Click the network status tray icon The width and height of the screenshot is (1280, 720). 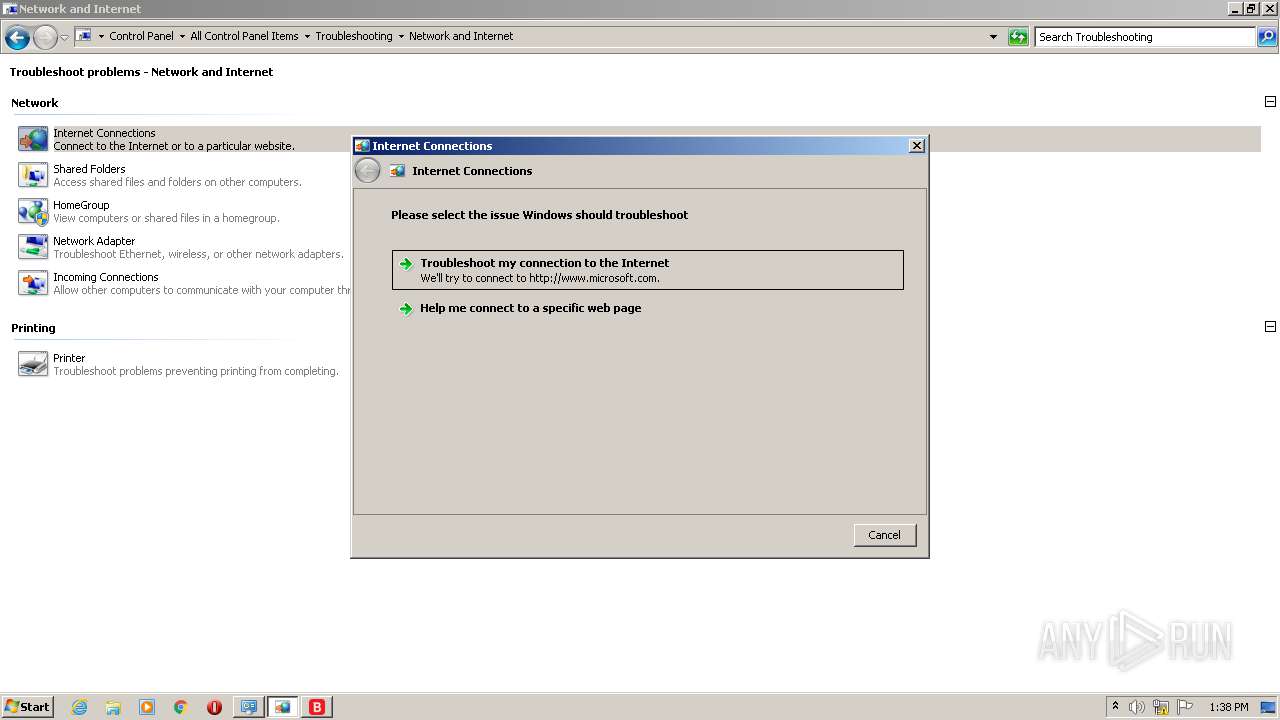(x=1161, y=707)
